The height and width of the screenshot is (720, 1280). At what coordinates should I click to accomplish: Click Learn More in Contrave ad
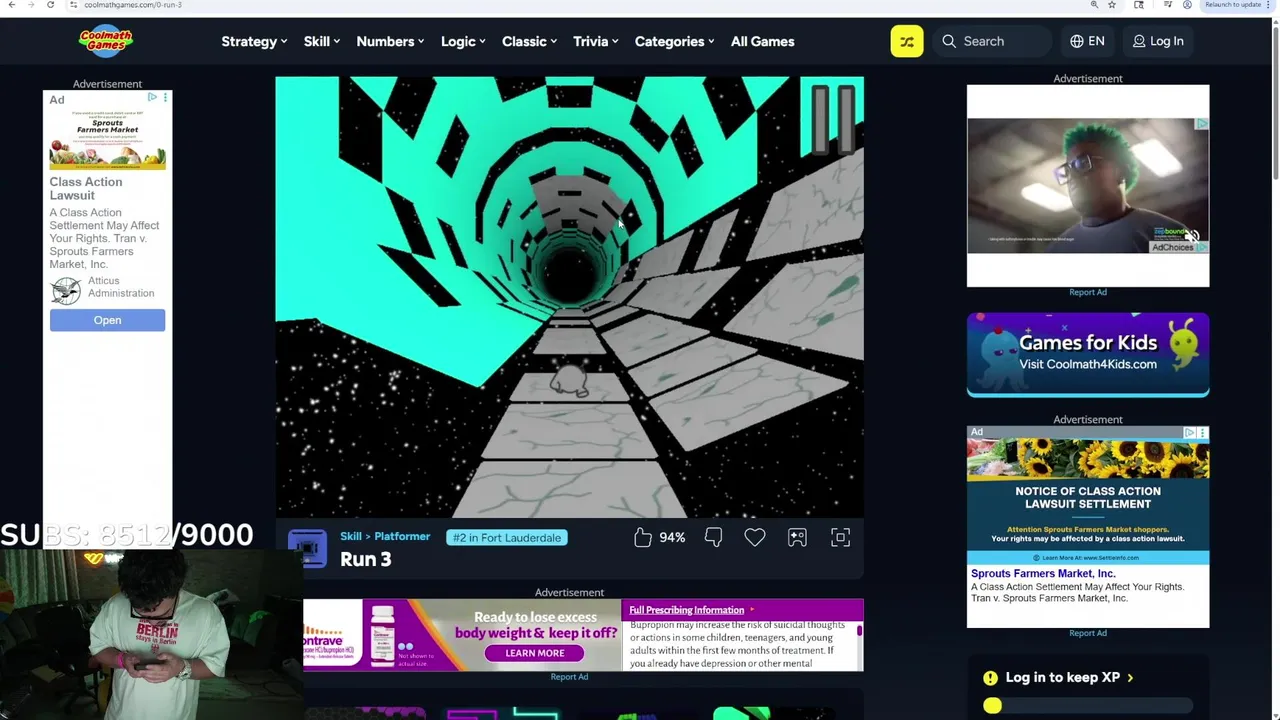[x=535, y=653]
